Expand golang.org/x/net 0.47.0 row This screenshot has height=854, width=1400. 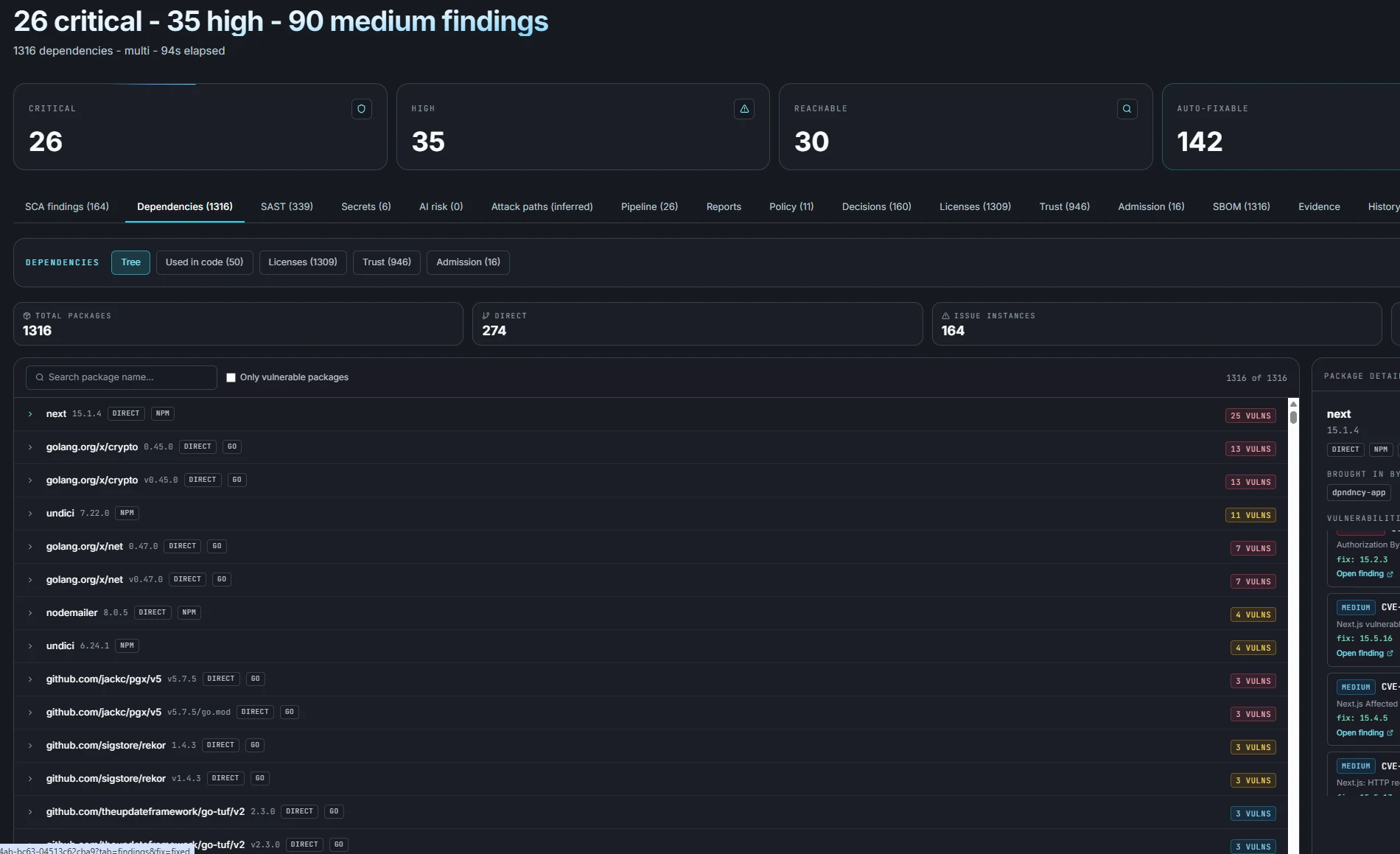pos(30,547)
